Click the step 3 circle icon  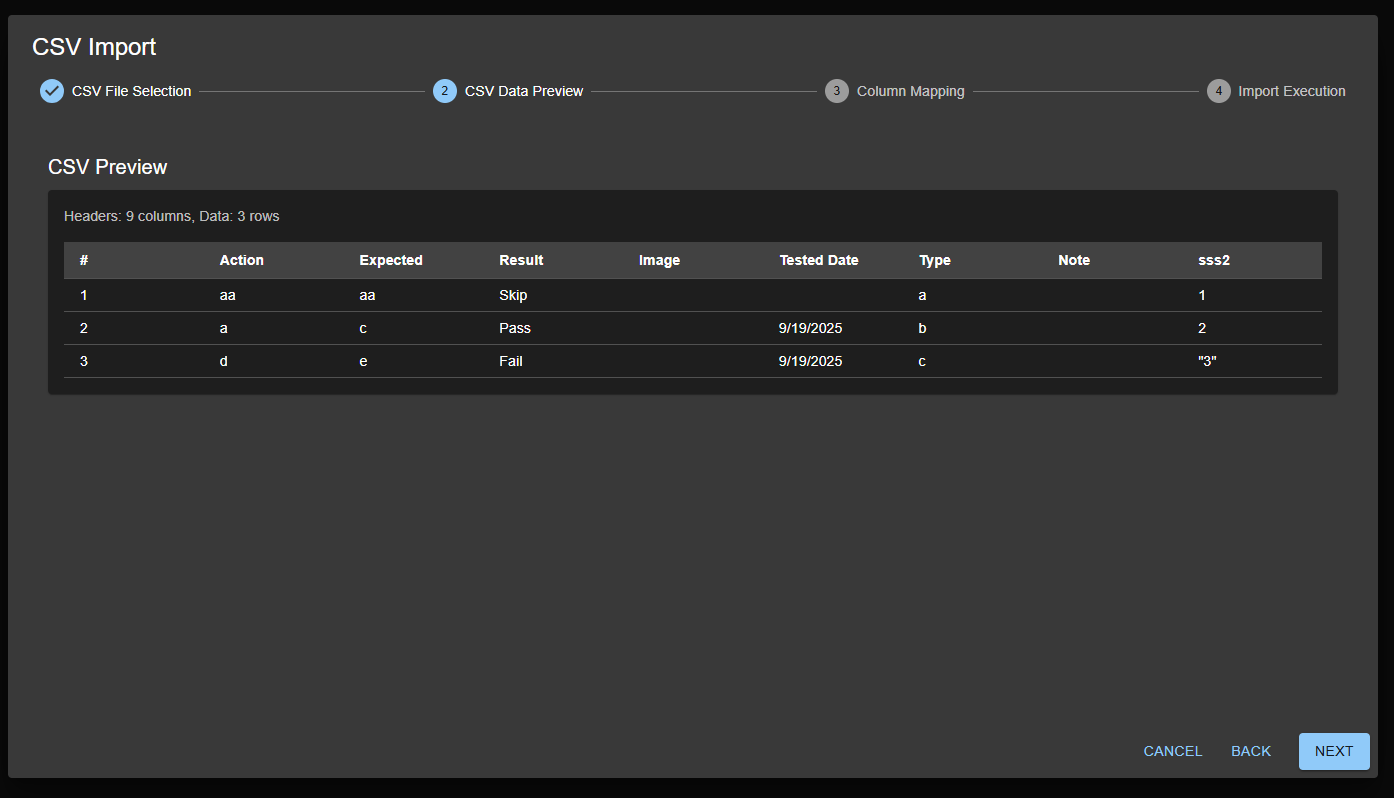(x=837, y=91)
